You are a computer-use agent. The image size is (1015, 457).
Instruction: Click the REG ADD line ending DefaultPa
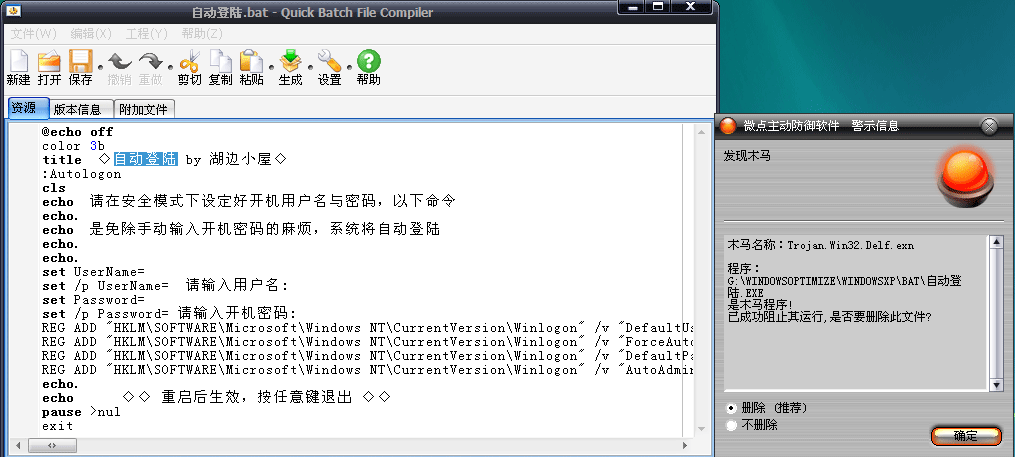point(368,356)
